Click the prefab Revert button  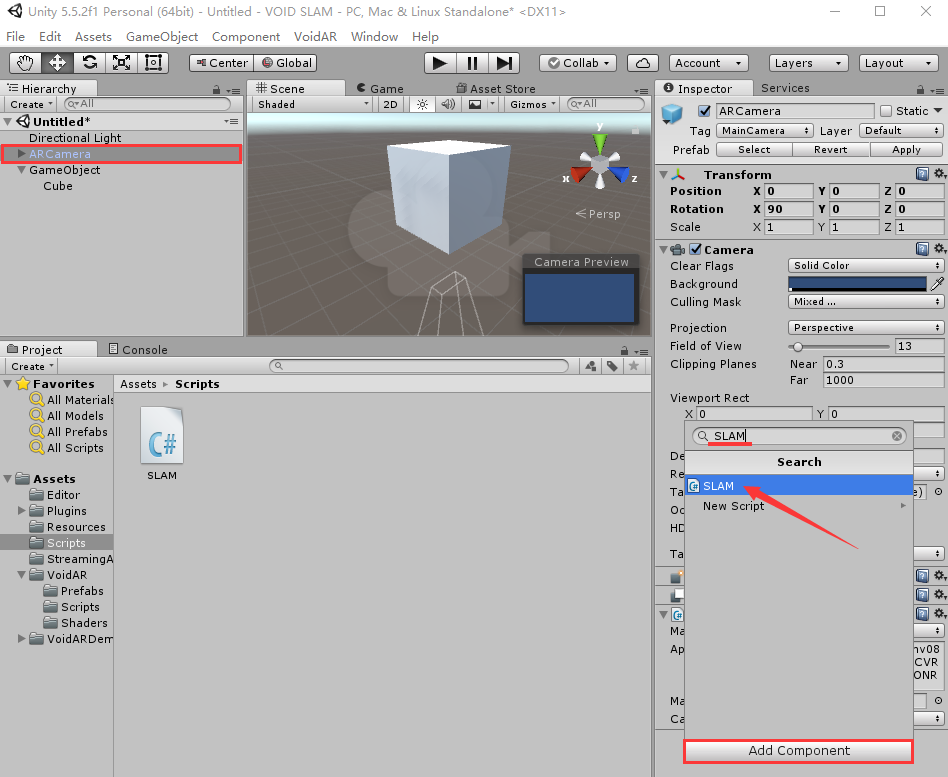click(831, 150)
